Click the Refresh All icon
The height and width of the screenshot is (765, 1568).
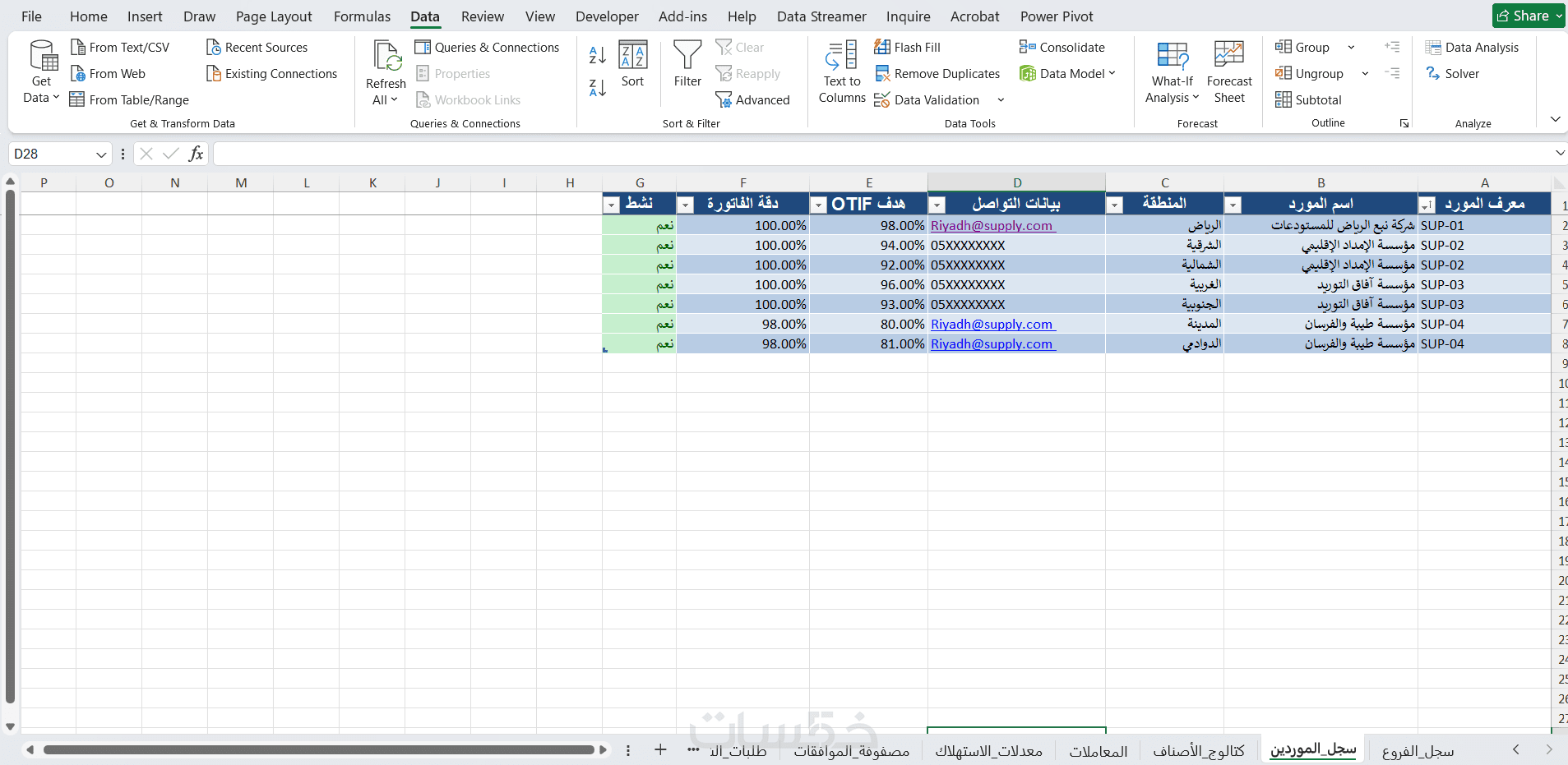(386, 55)
